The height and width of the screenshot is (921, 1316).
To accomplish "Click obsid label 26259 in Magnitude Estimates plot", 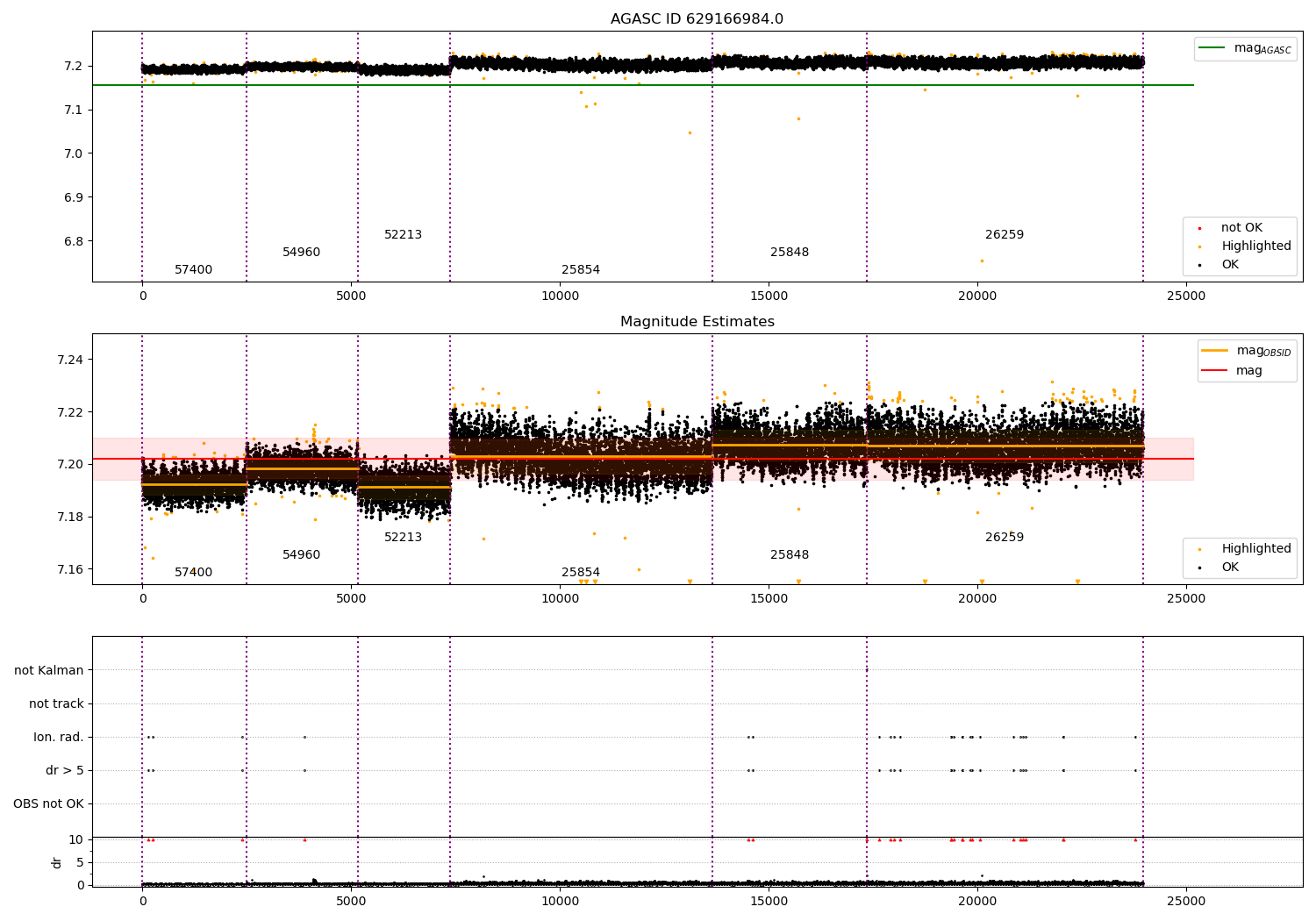I will (1005, 537).
